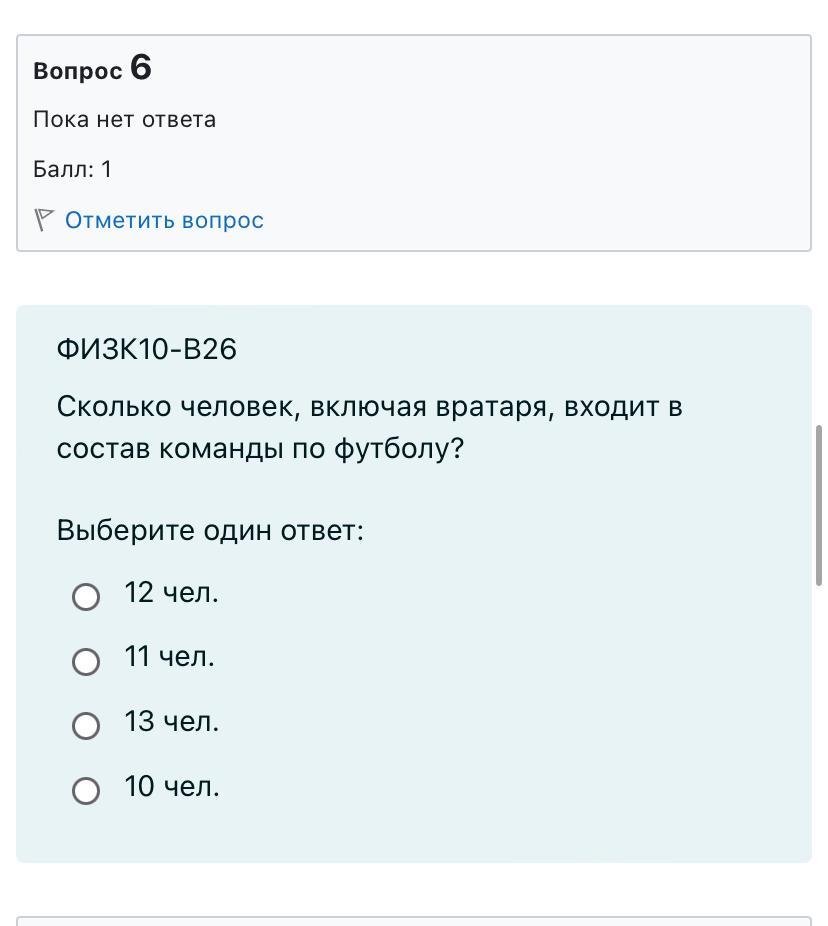Pick the radio circle for 13 чел.
828x926 pixels.
coord(86,725)
